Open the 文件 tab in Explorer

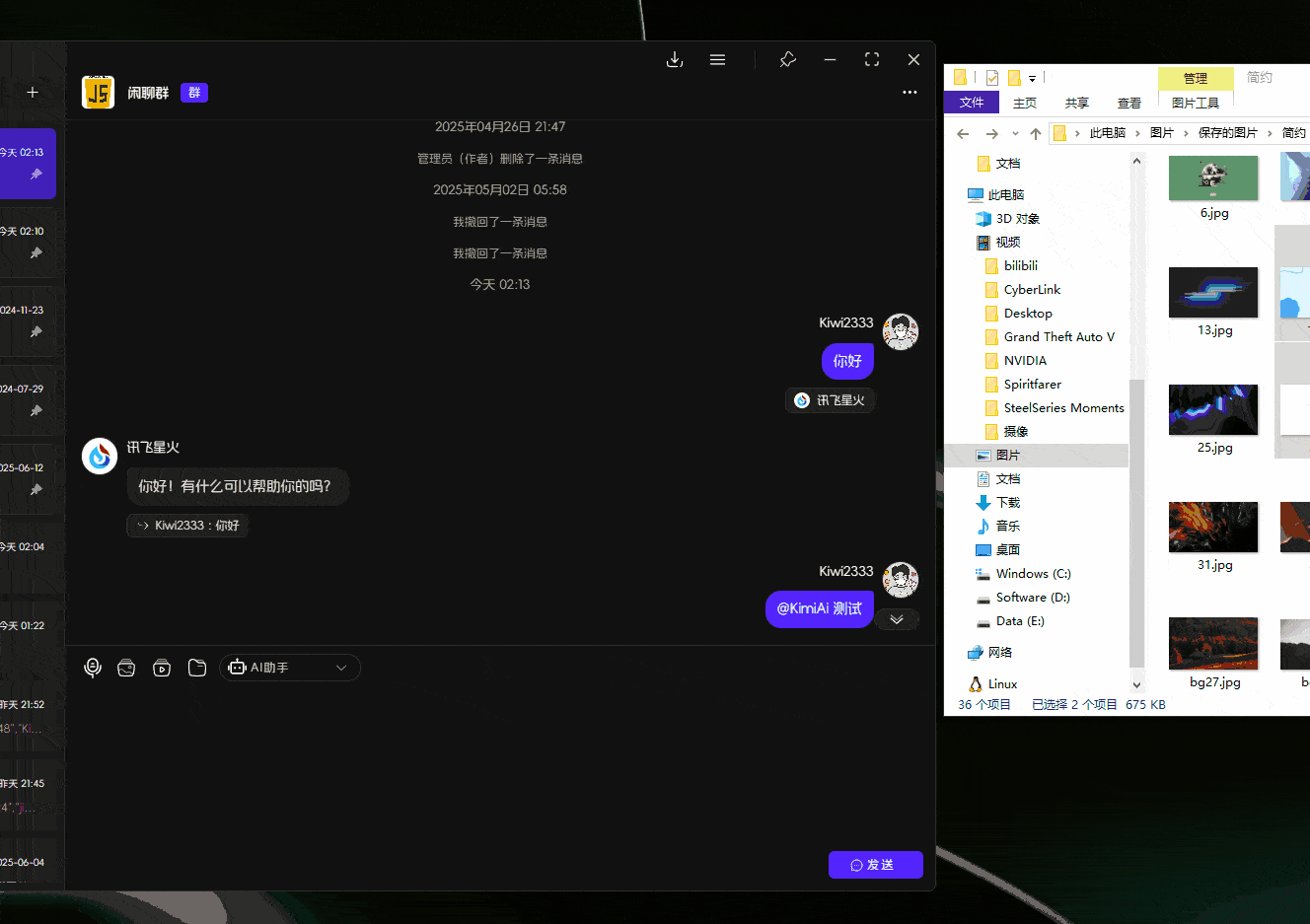coord(972,103)
